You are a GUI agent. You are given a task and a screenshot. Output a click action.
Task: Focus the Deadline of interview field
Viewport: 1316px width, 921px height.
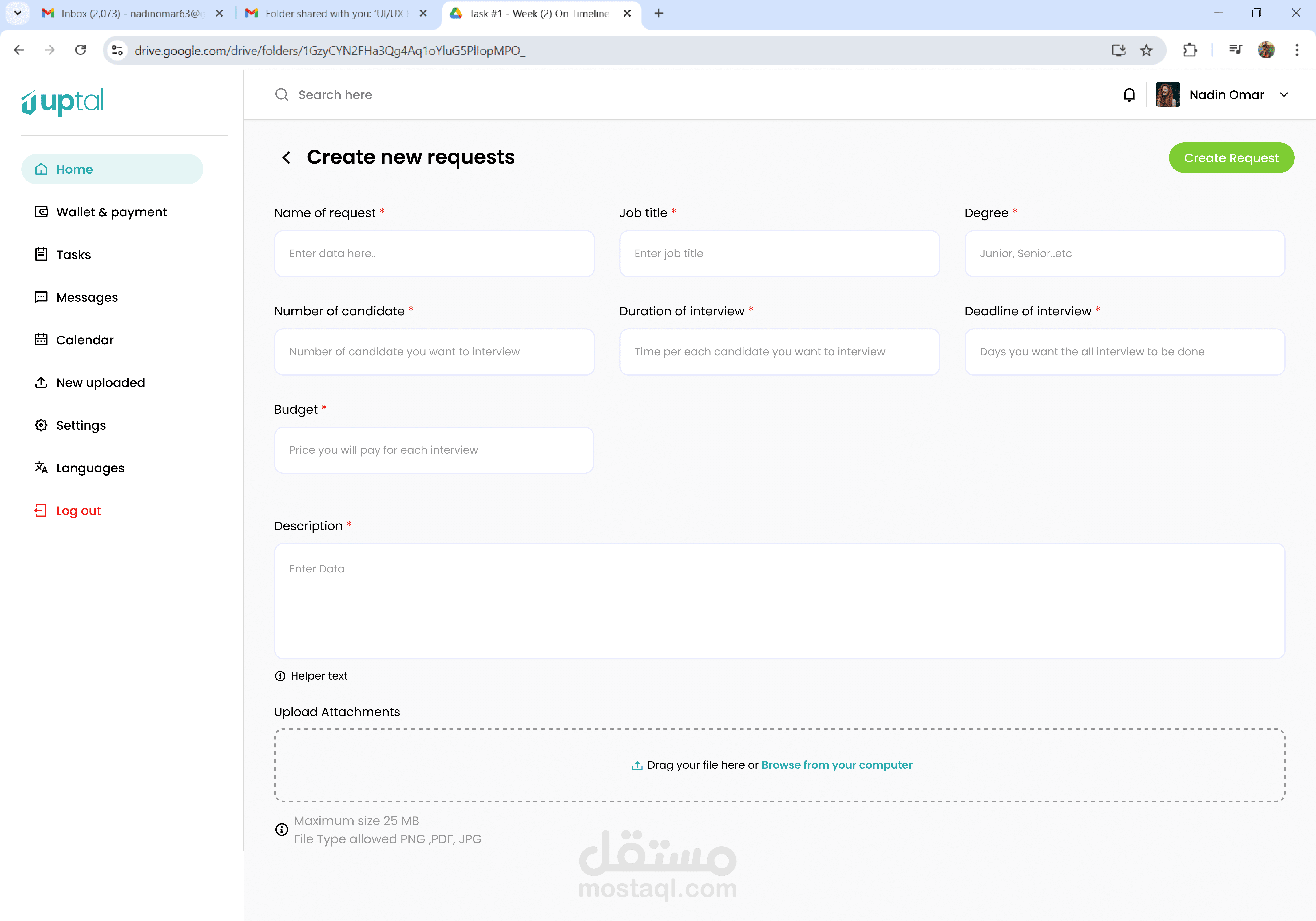point(1125,352)
